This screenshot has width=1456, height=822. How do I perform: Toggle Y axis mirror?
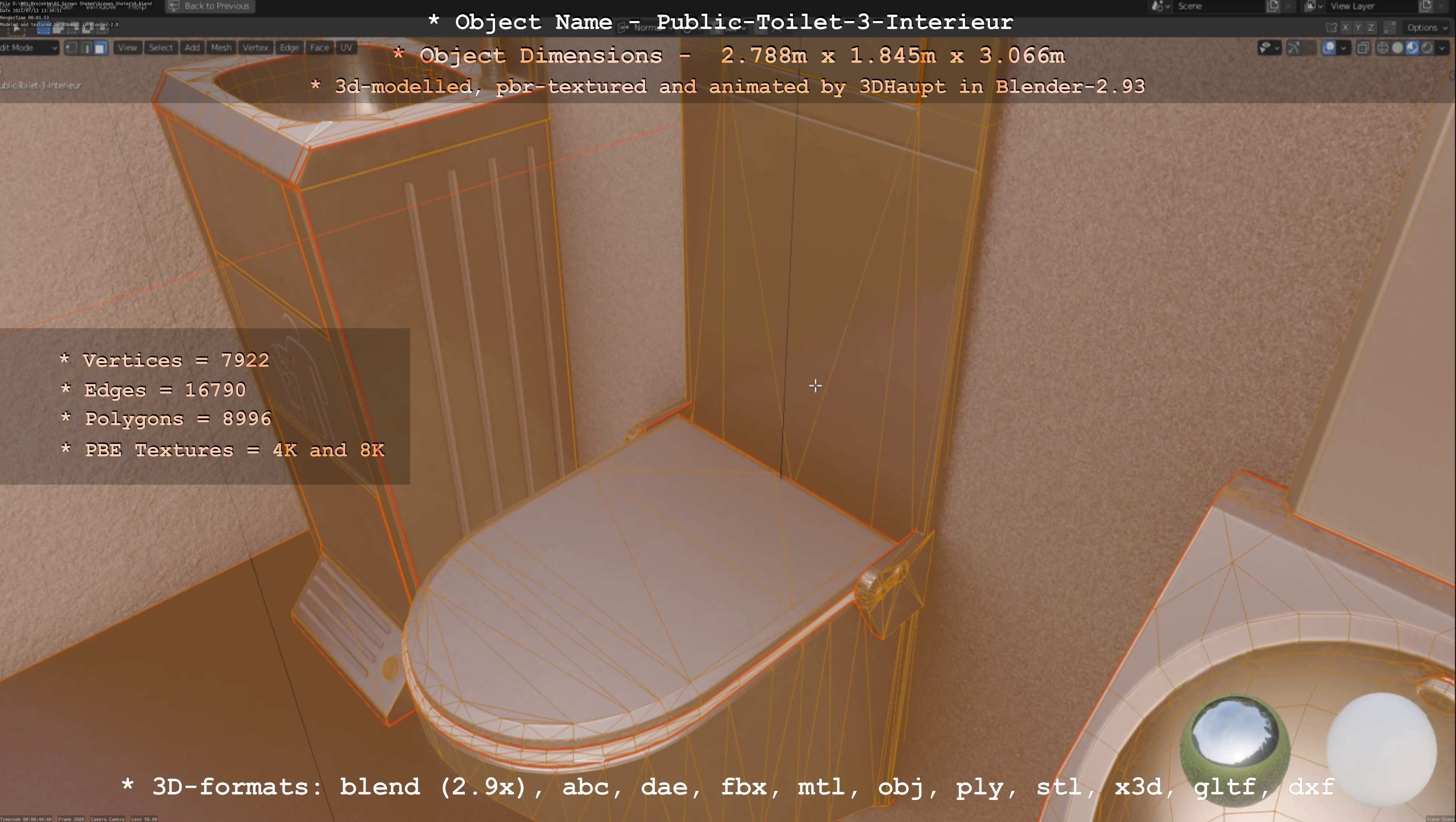coord(1358,28)
